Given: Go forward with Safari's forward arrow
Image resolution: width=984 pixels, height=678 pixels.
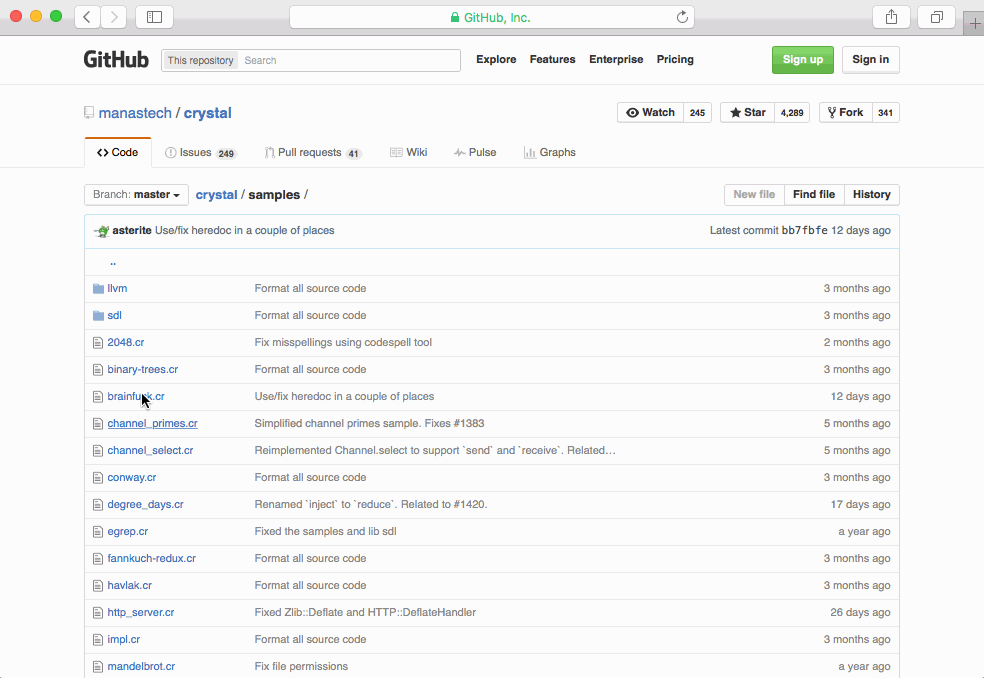Looking at the screenshot, I should click(x=114, y=17).
